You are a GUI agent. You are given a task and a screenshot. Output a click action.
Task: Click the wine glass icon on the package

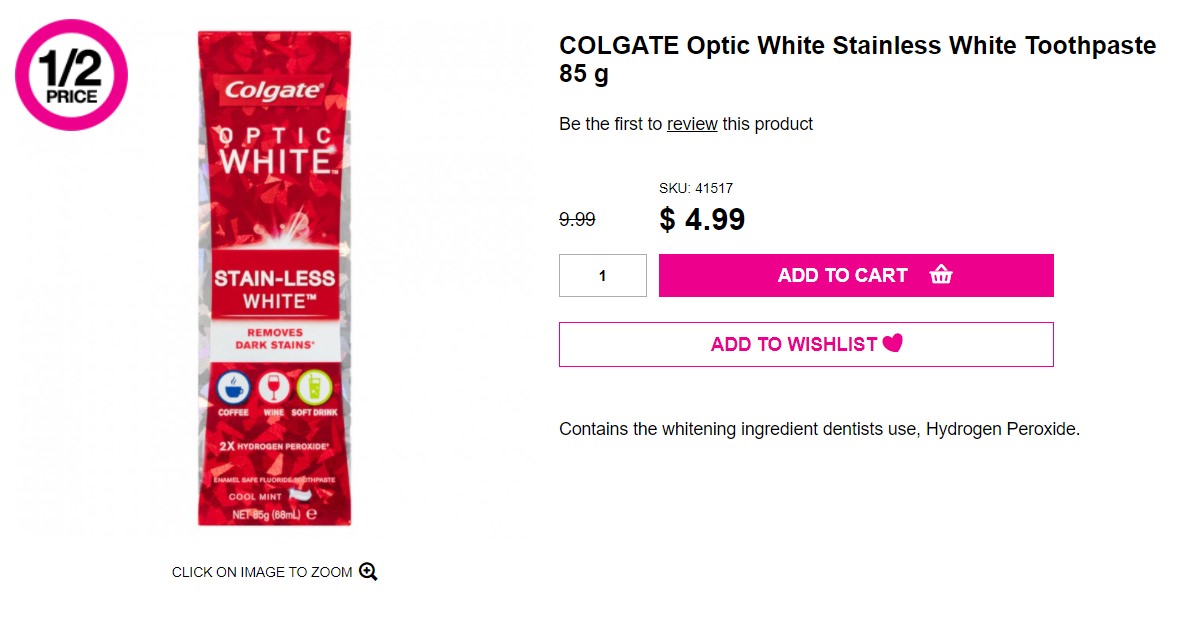click(276, 388)
